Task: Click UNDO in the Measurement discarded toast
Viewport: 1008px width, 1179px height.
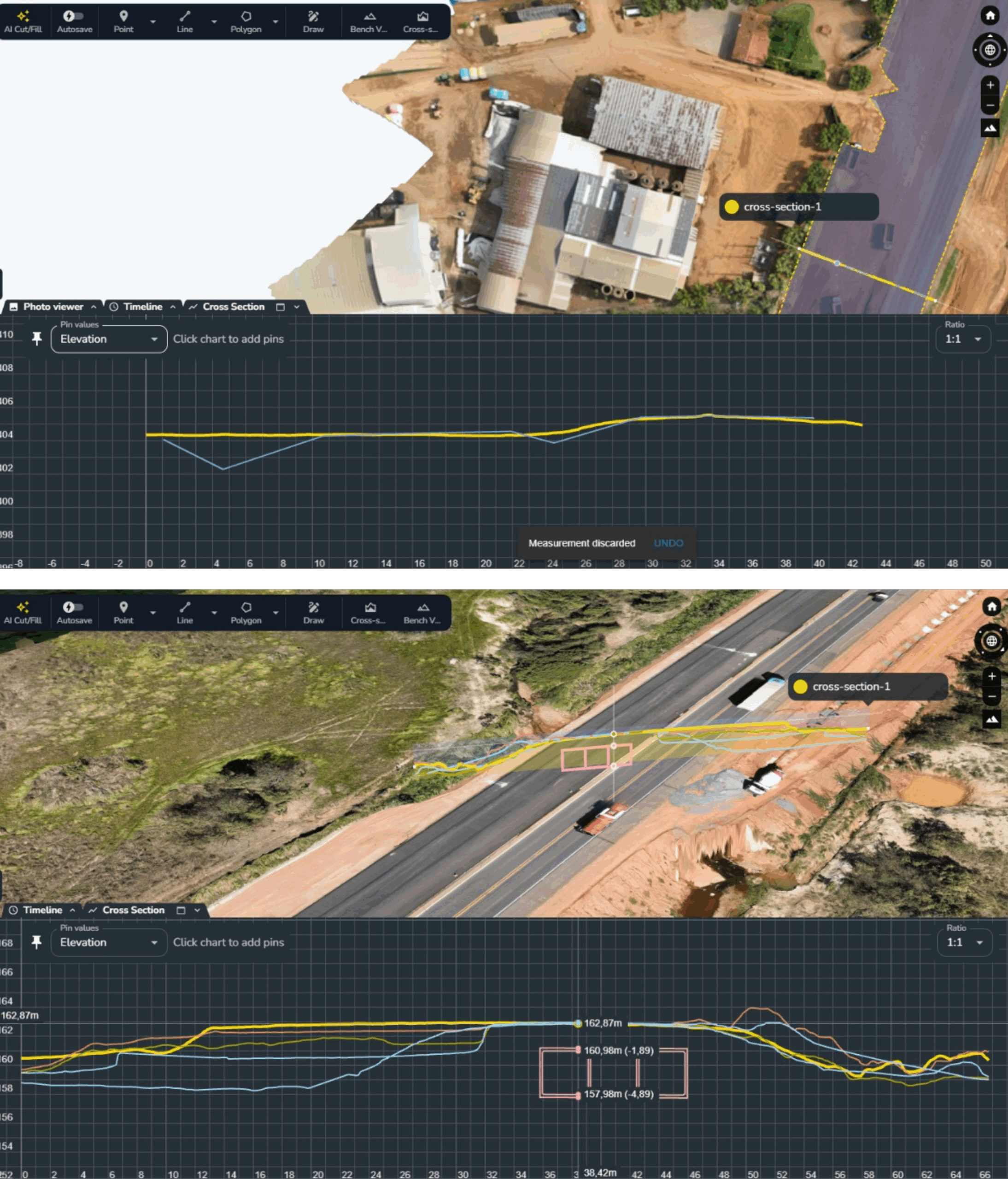Action: [x=668, y=543]
